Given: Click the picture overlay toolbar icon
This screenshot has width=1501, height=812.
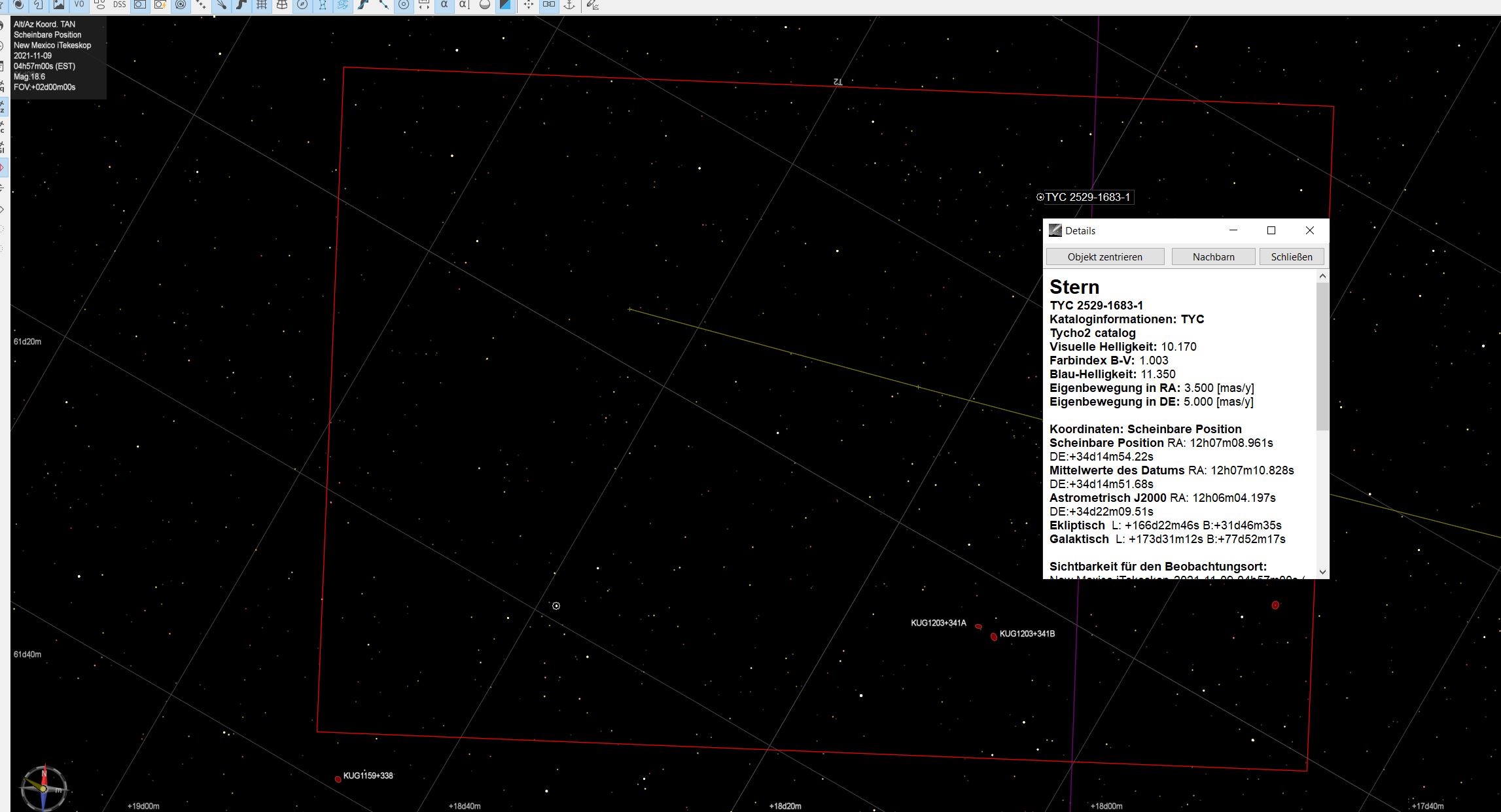Looking at the screenshot, I should [x=59, y=5].
